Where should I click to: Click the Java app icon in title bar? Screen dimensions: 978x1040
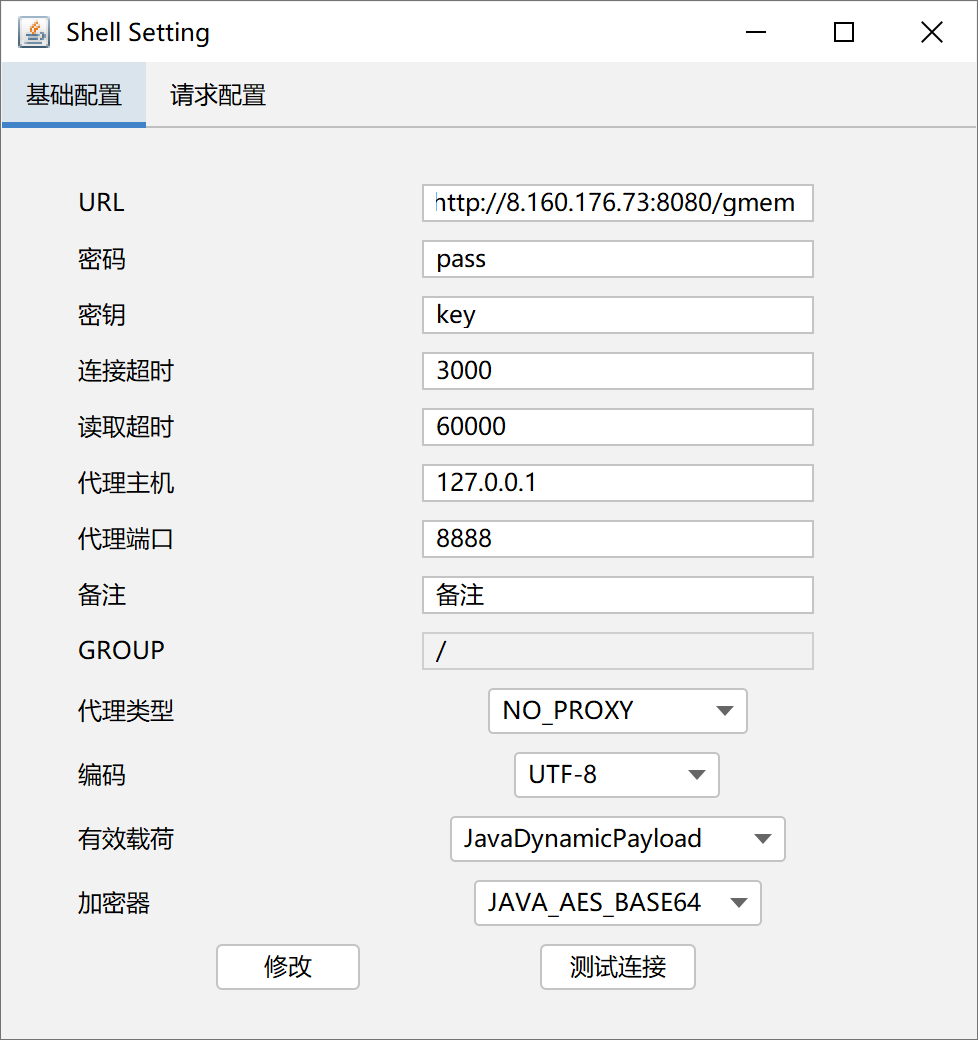click(x=34, y=32)
